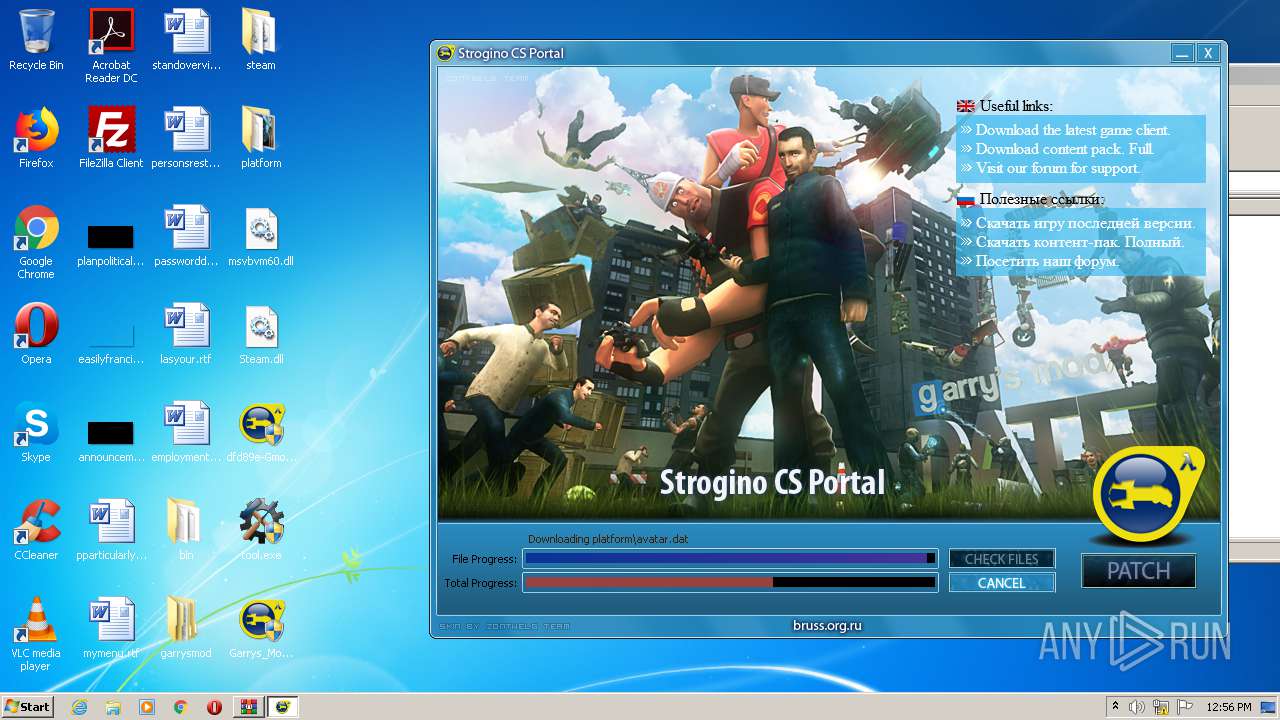Click the CHECK FILES button
Image resolution: width=1280 pixels, height=720 pixels.
tap(1001, 559)
